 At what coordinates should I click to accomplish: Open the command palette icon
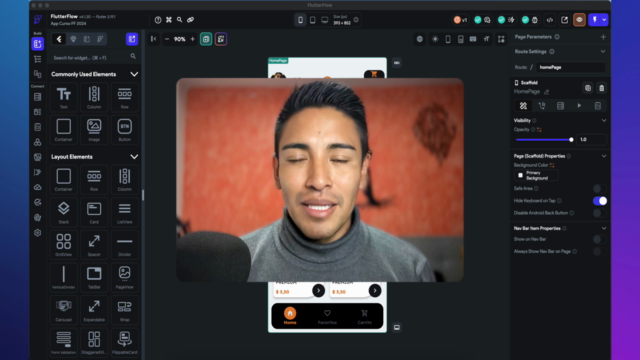coord(169,20)
